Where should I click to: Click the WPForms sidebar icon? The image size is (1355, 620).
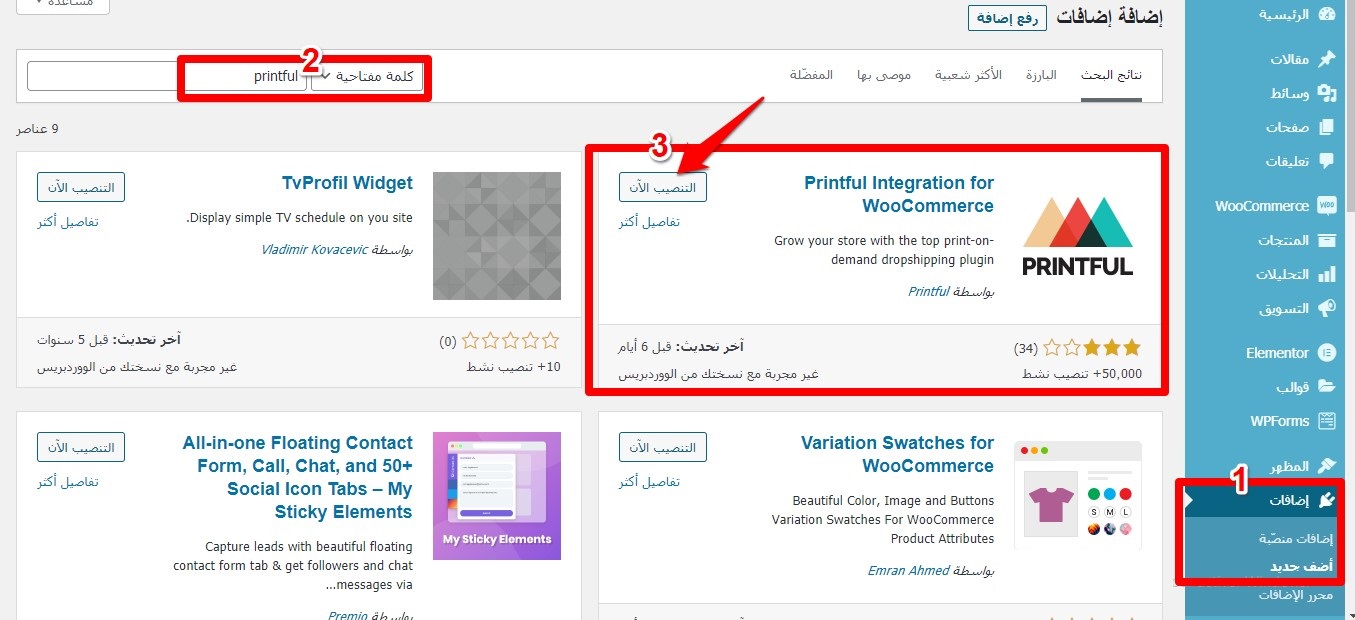pyautogui.click(x=1327, y=421)
